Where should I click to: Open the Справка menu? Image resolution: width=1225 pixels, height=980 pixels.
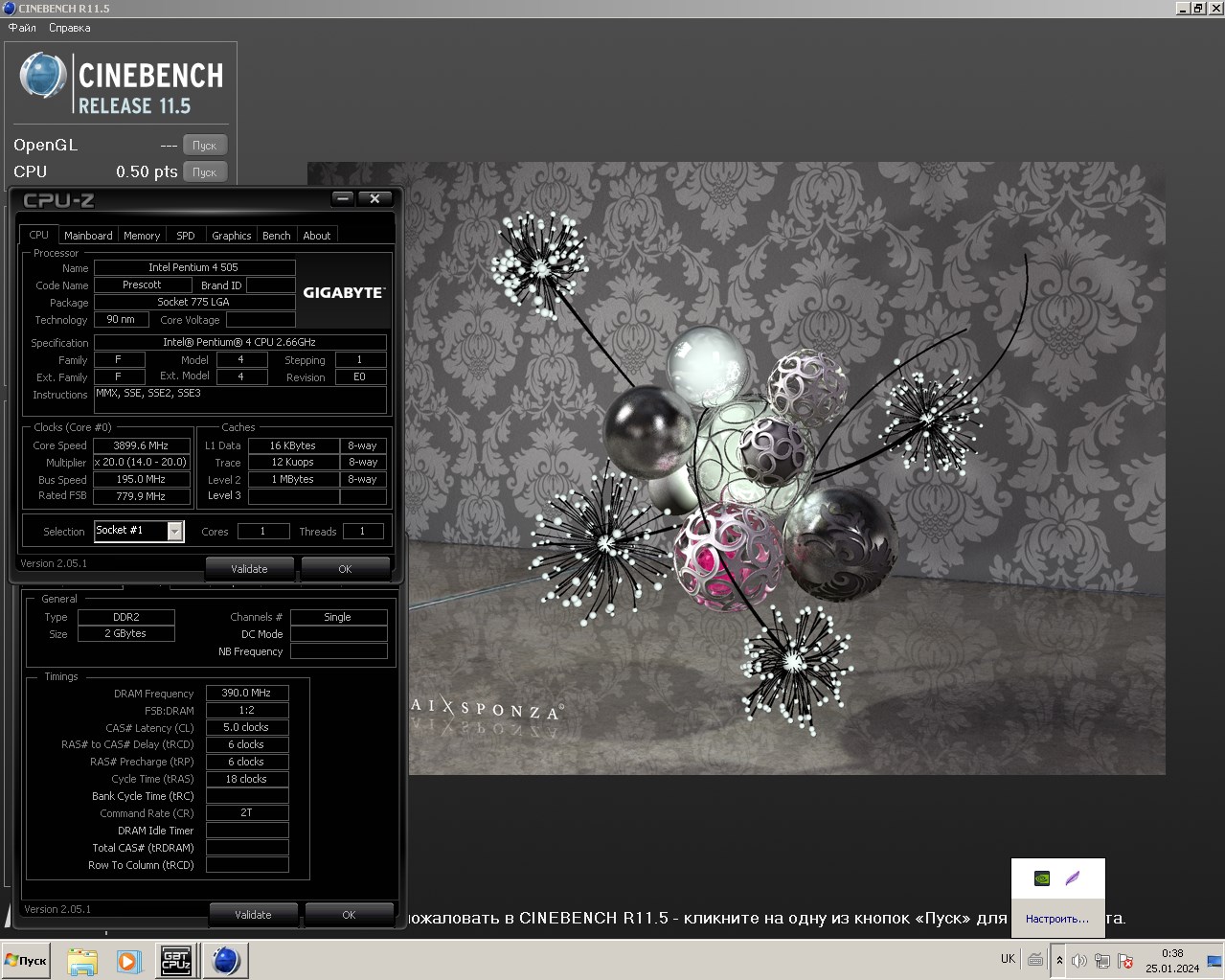[70, 28]
